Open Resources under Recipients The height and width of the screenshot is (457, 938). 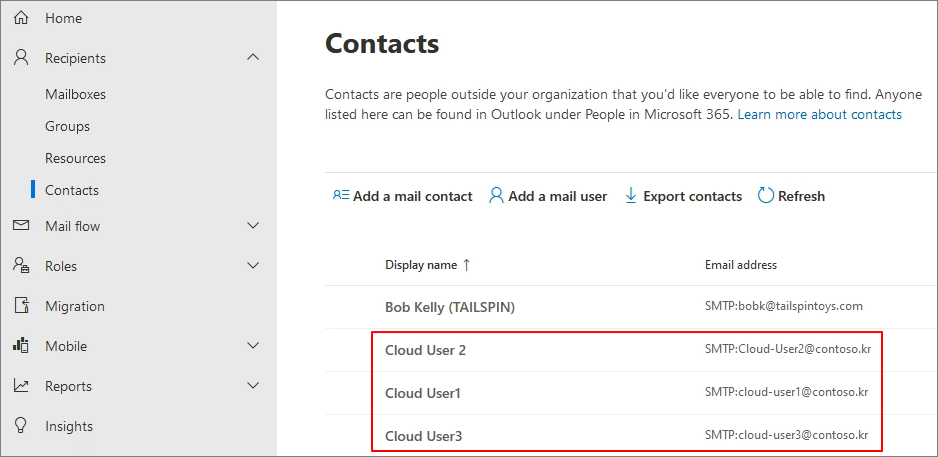(x=75, y=159)
